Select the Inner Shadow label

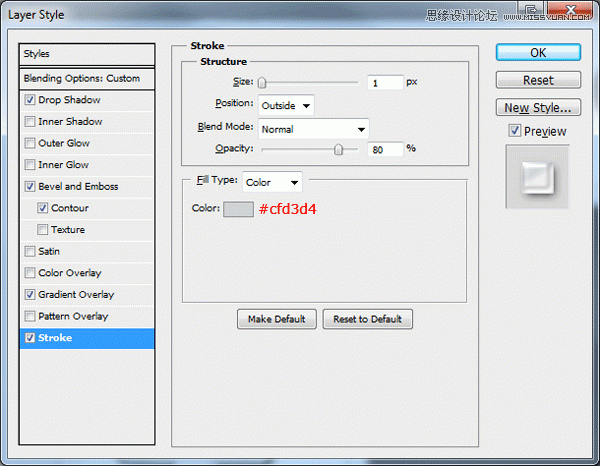coord(70,122)
